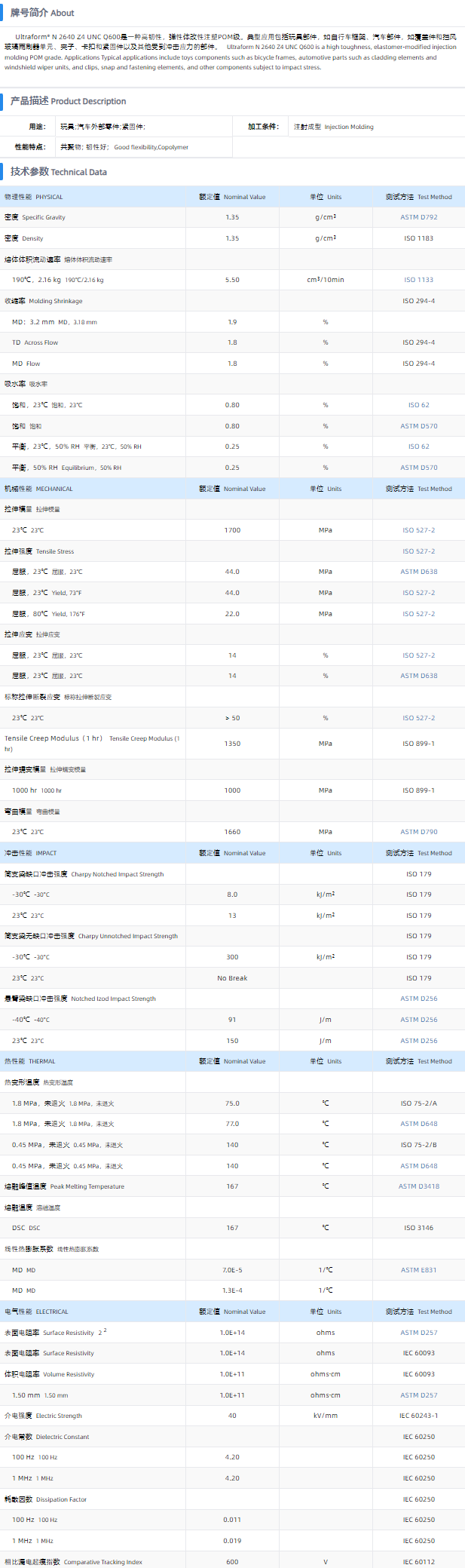Image resolution: width=465 pixels, height=1568 pixels.
Task: Open the IEC 60243-1 test method
Action: (x=419, y=1416)
